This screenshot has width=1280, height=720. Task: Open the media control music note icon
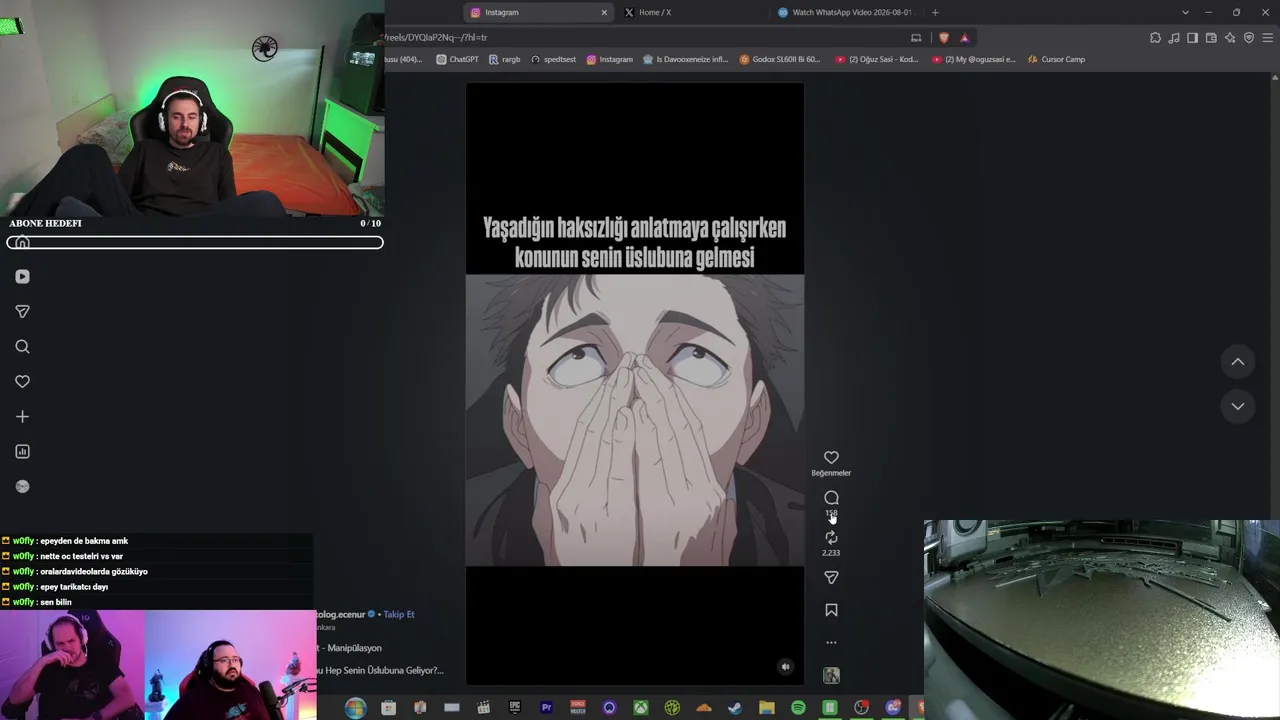pyautogui.click(x=1174, y=38)
